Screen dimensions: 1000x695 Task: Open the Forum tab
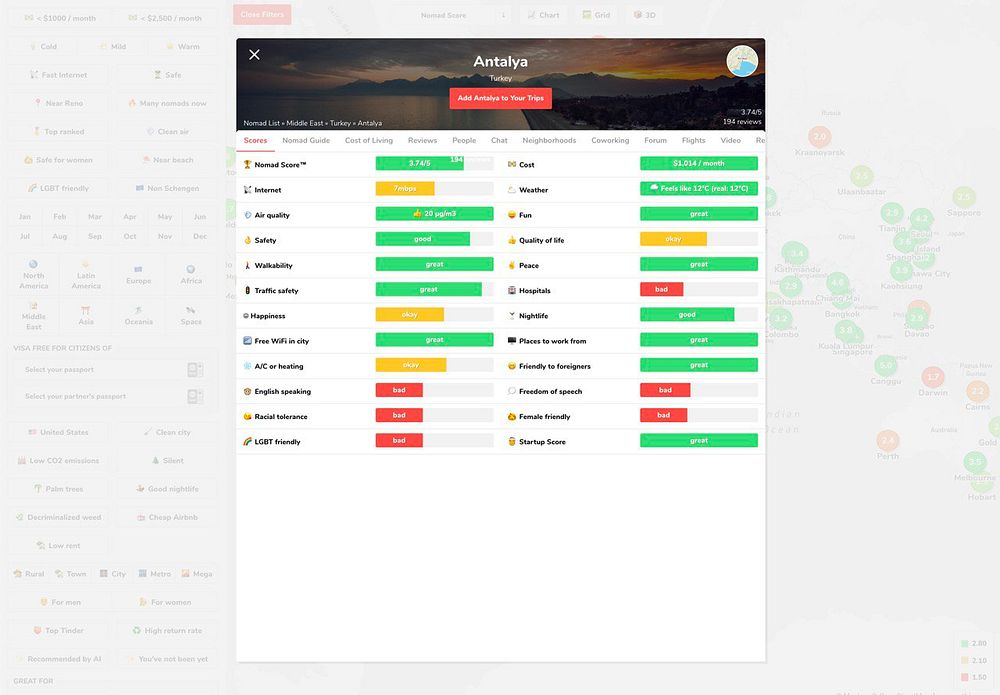point(656,140)
